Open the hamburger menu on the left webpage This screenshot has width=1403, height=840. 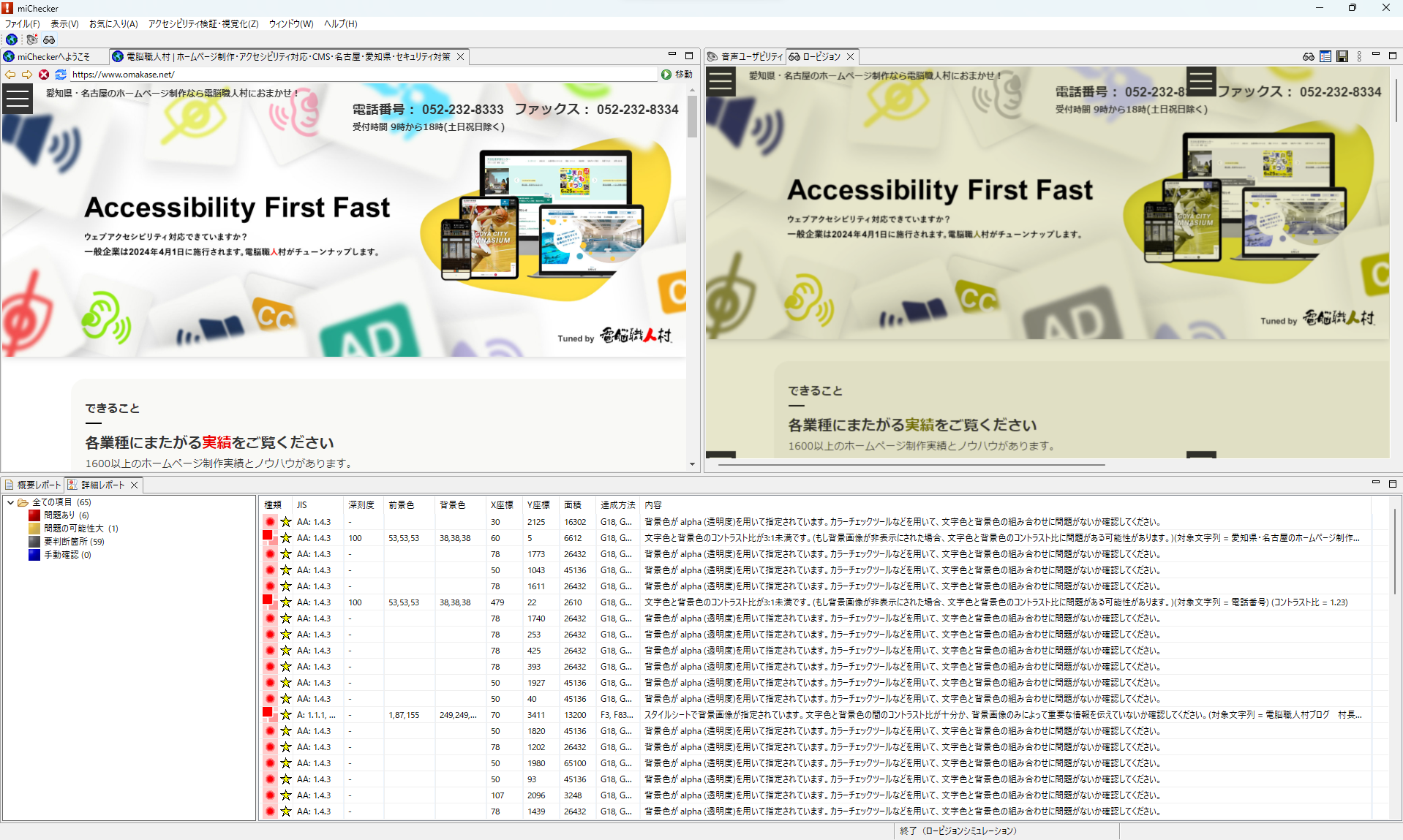18,99
